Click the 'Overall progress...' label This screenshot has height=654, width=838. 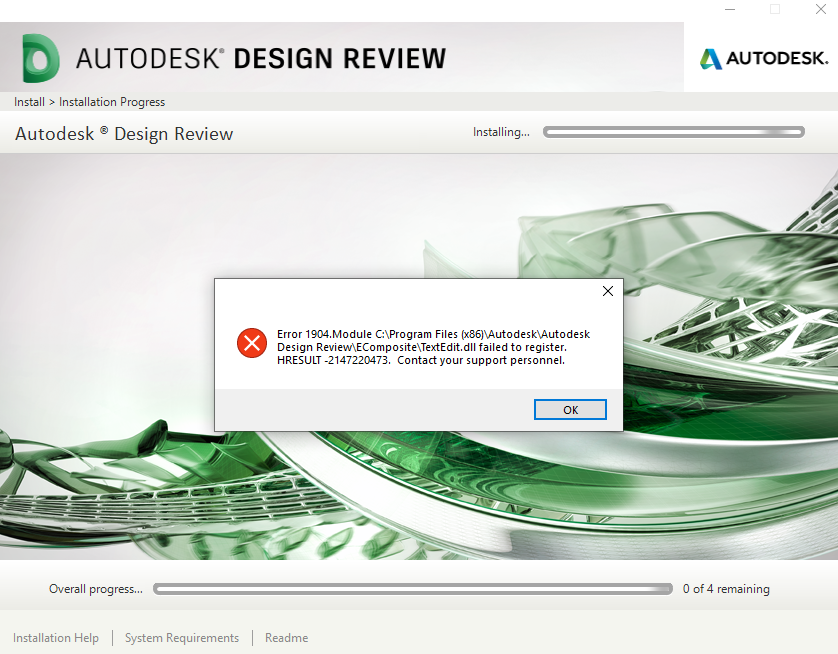[x=96, y=589]
